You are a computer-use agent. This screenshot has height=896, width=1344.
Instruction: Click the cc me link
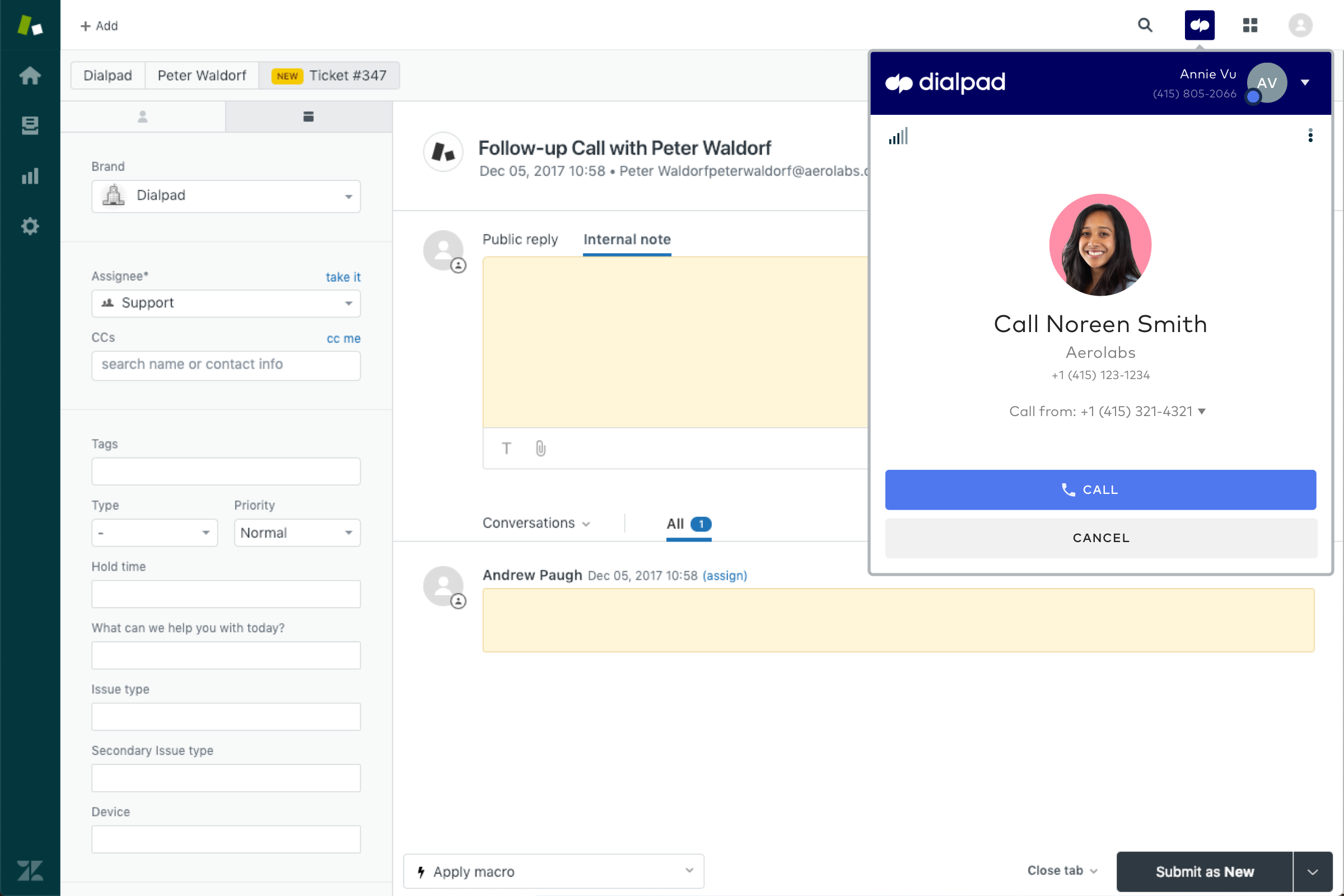pyautogui.click(x=343, y=338)
